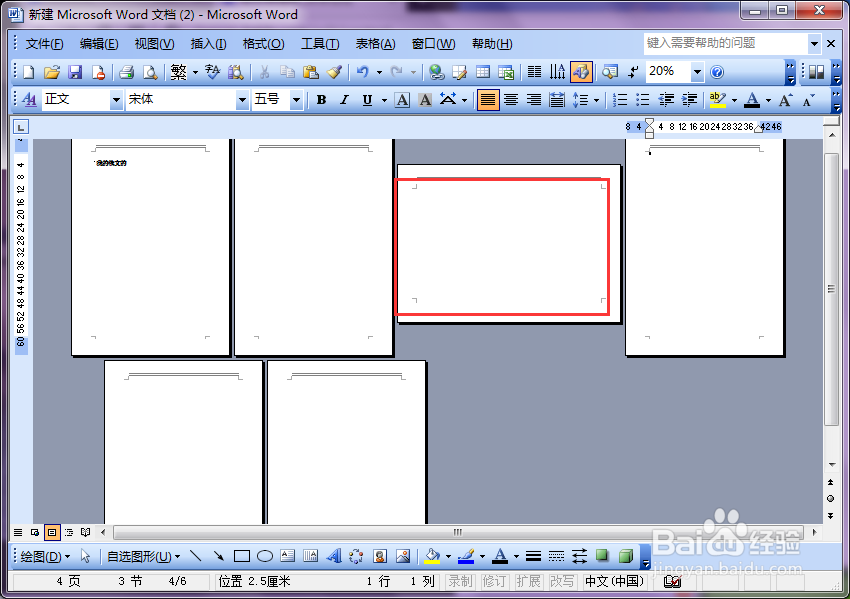Toggle Bold formatting
The width and height of the screenshot is (850, 599).
pos(321,100)
